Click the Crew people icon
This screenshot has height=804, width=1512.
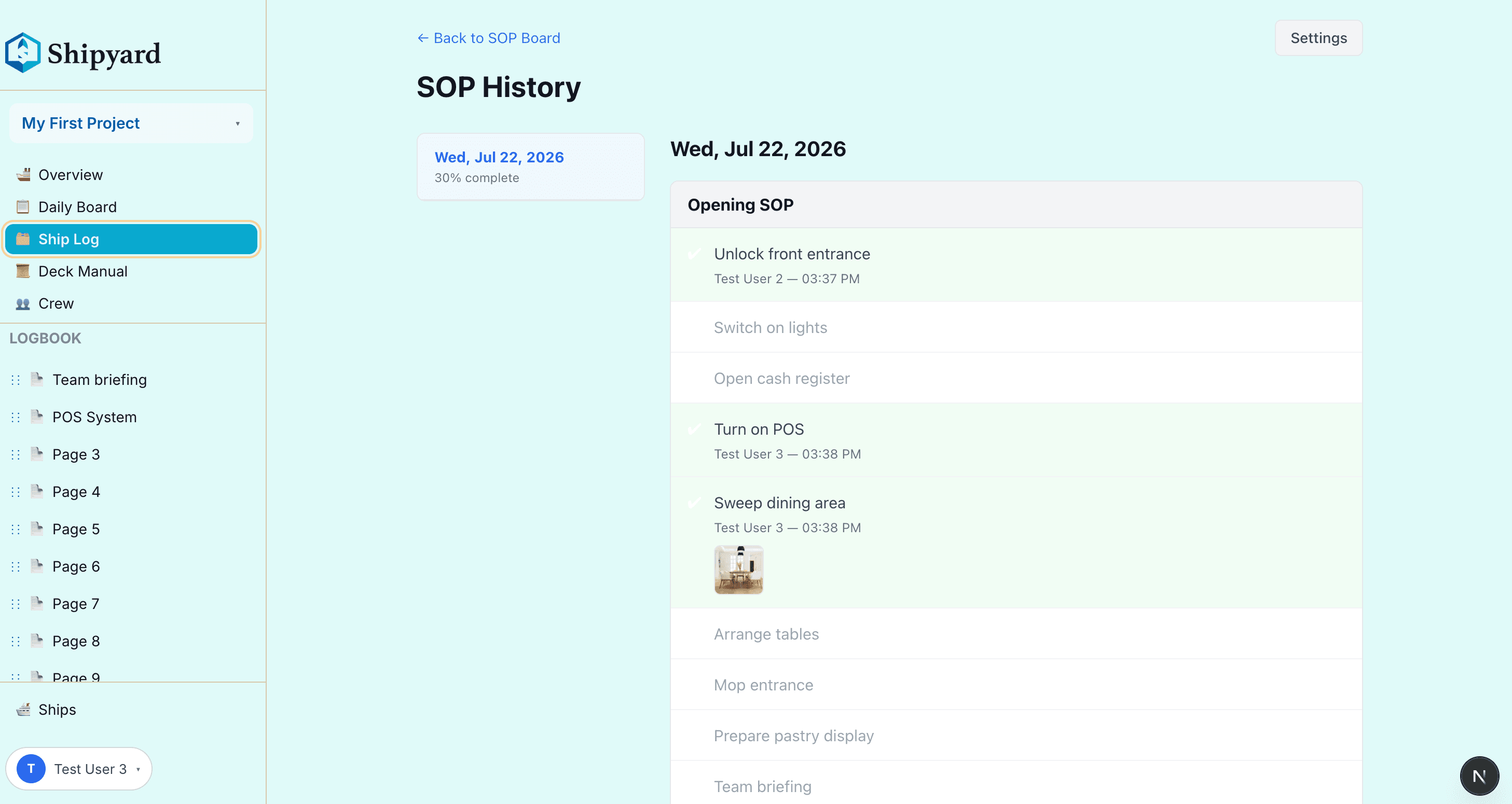23,303
